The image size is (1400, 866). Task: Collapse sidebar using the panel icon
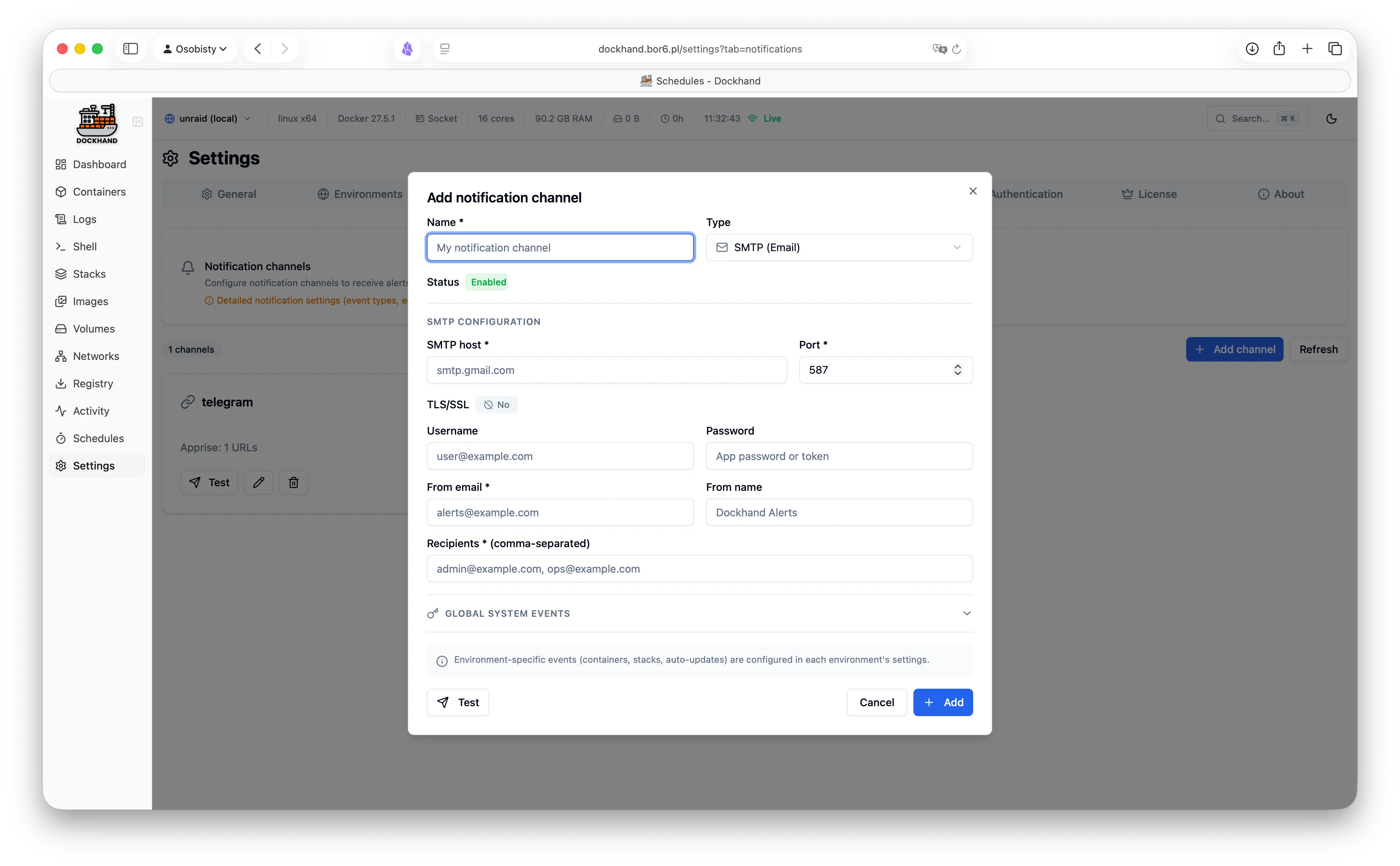click(137, 121)
